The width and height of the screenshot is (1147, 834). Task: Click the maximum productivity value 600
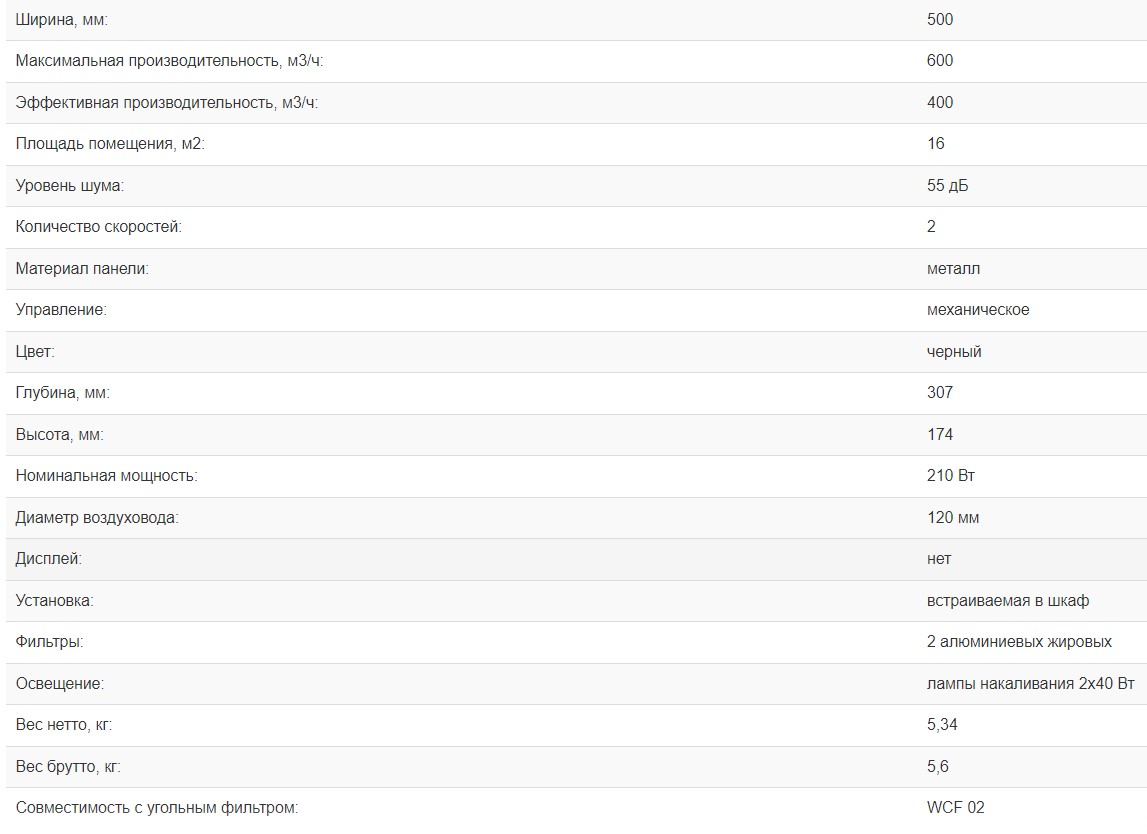point(940,61)
